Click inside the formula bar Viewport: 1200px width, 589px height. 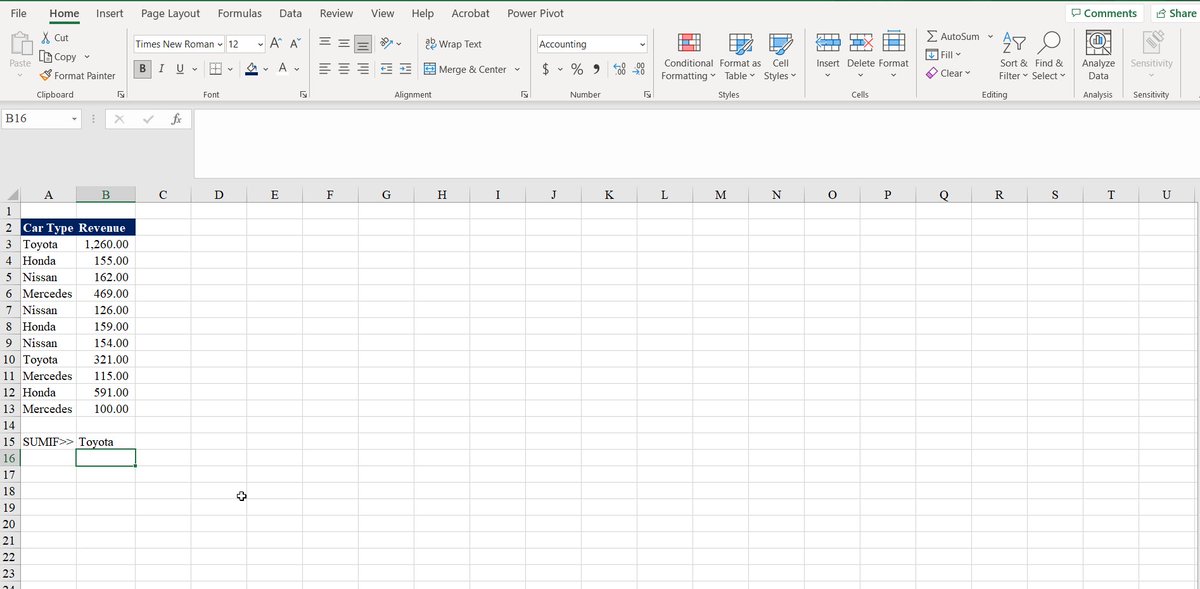(696, 143)
